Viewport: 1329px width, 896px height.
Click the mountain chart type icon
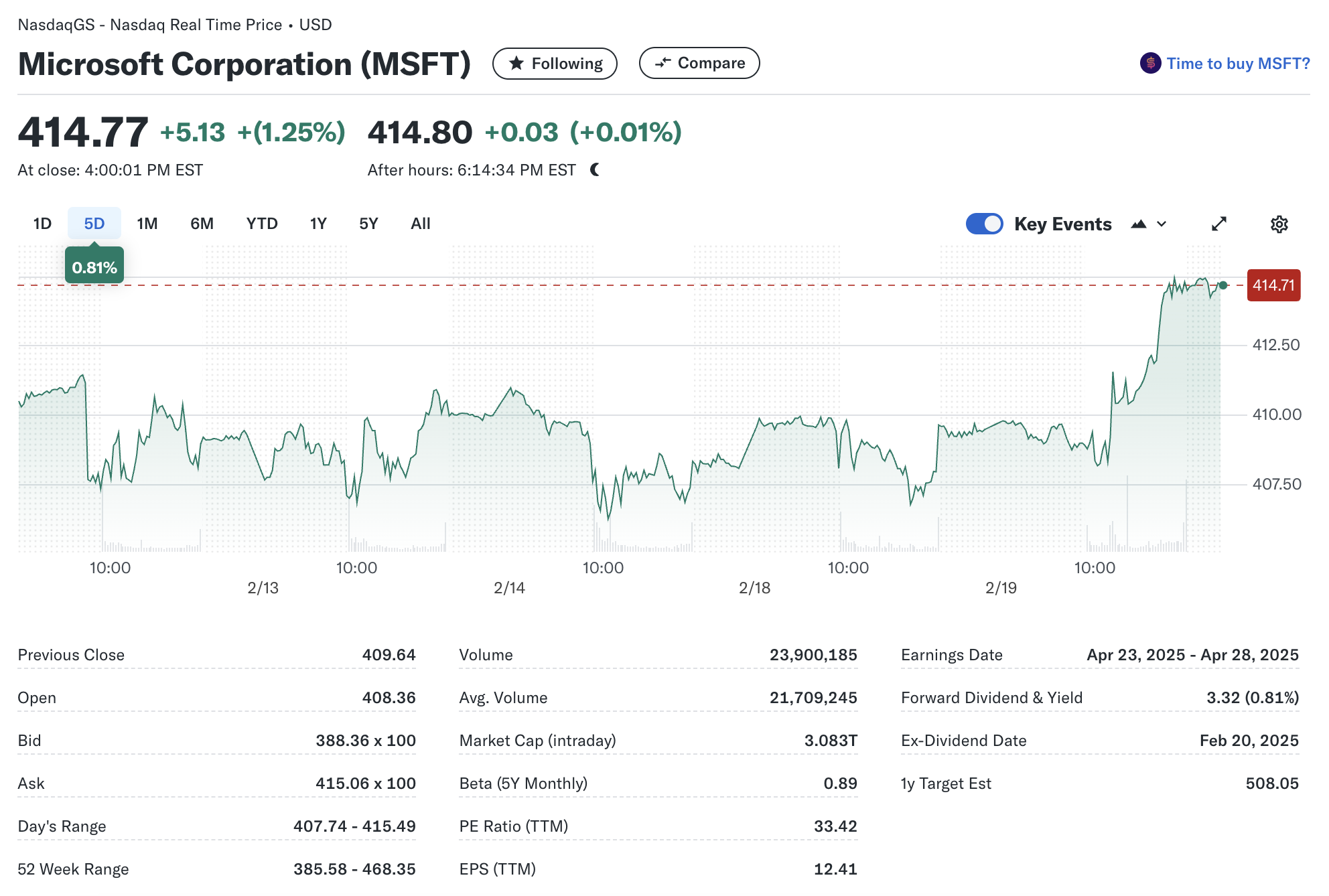coord(1138,224)
